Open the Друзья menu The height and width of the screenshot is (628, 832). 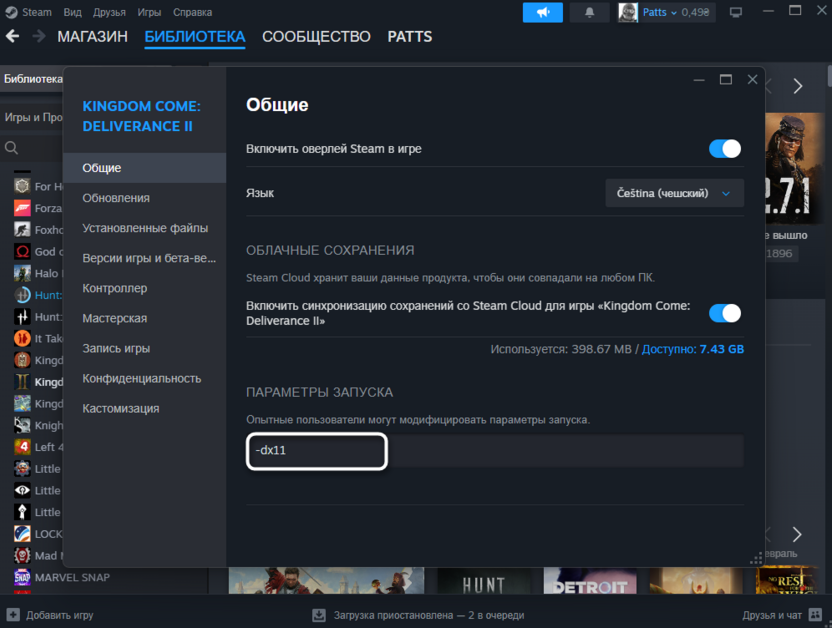point(109,12)
